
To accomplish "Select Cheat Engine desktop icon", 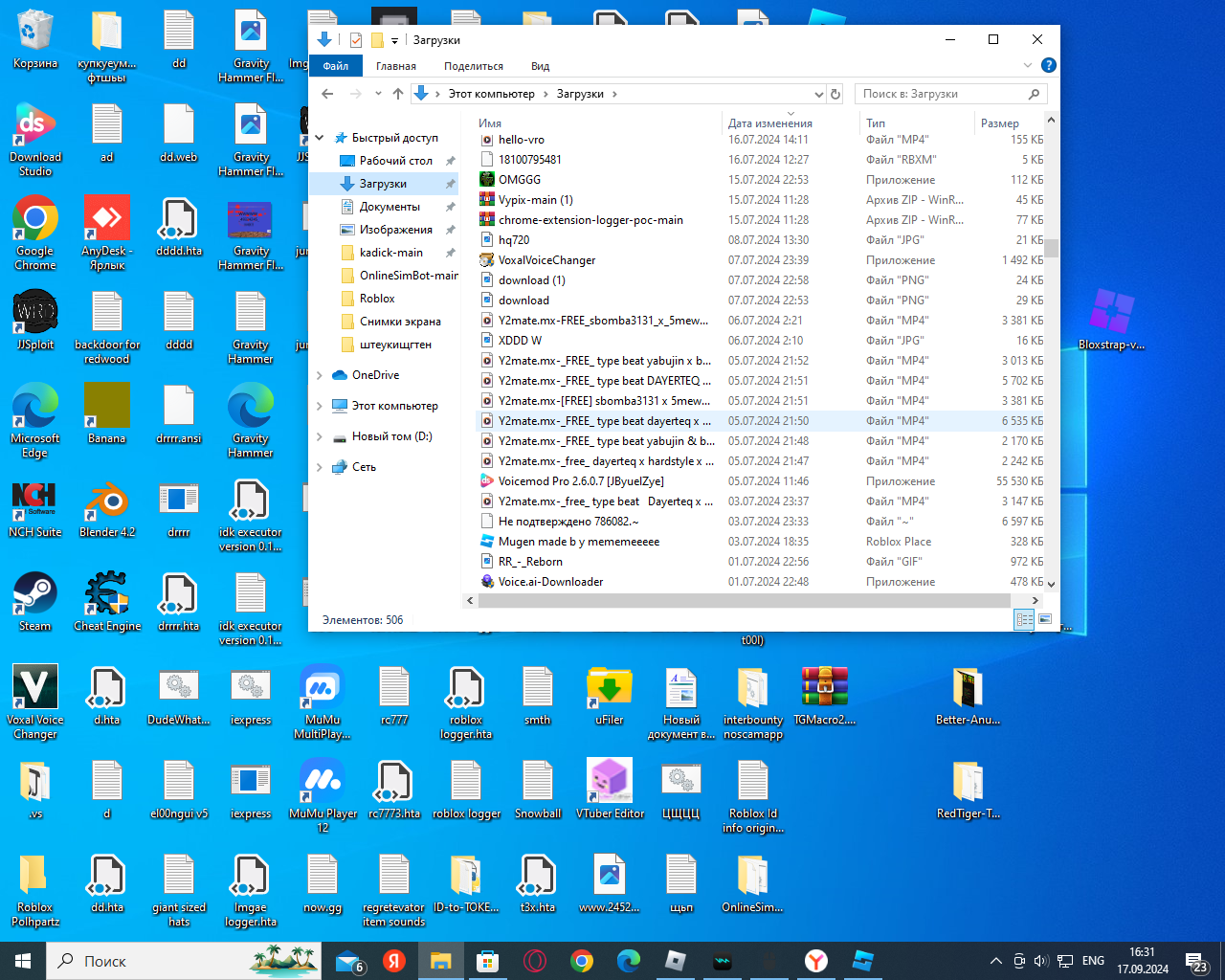I will tap(107, 595).
